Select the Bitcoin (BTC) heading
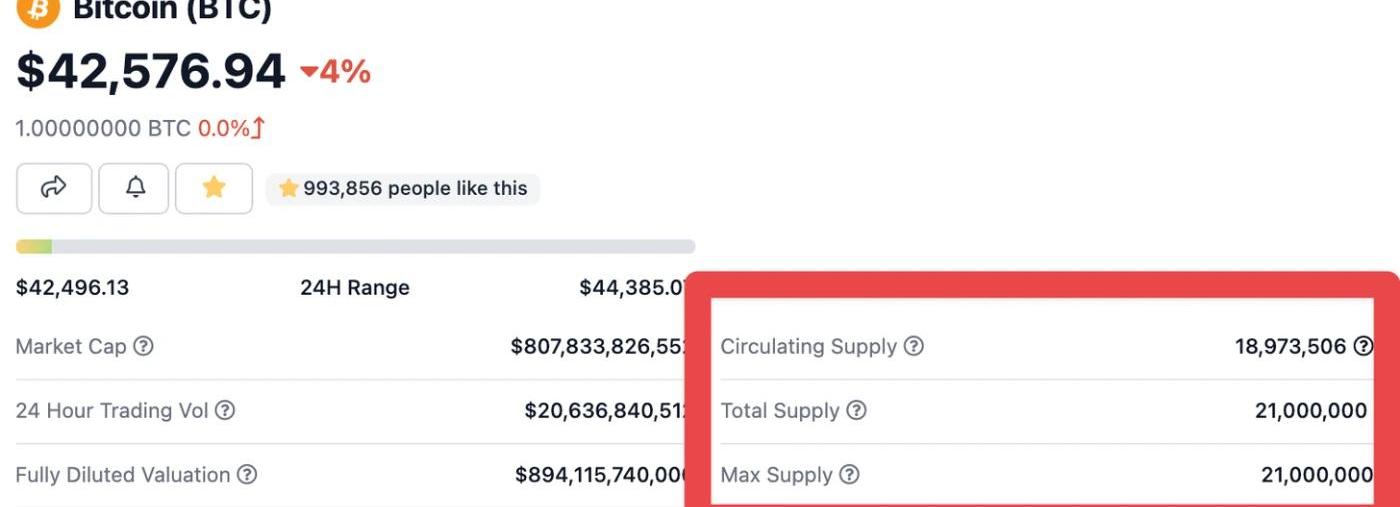The height and width of the screenshot is (507, 1400). pyautogui.click(x=172, y=10)
